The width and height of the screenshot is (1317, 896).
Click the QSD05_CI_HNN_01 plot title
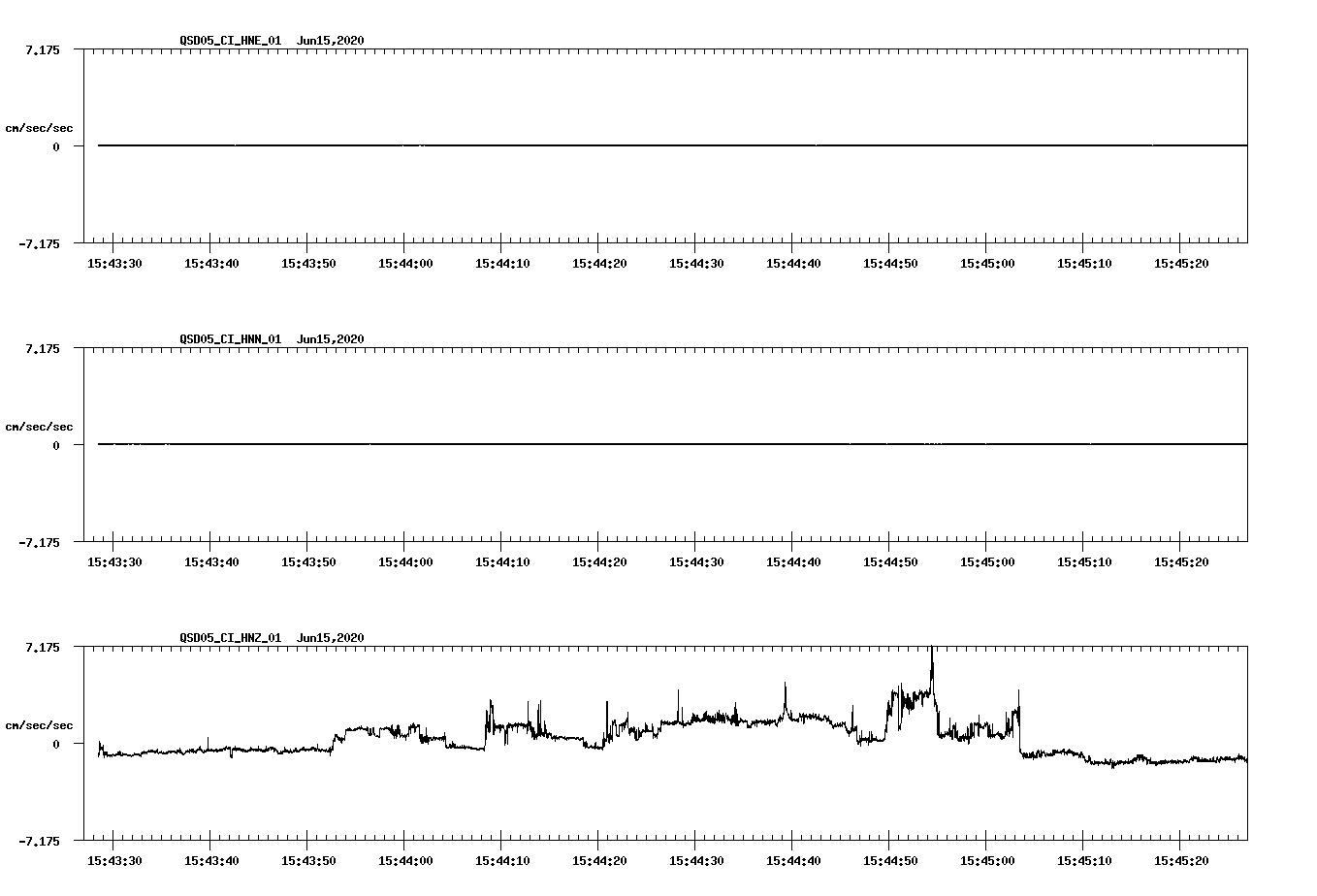(x=272, y=338)
